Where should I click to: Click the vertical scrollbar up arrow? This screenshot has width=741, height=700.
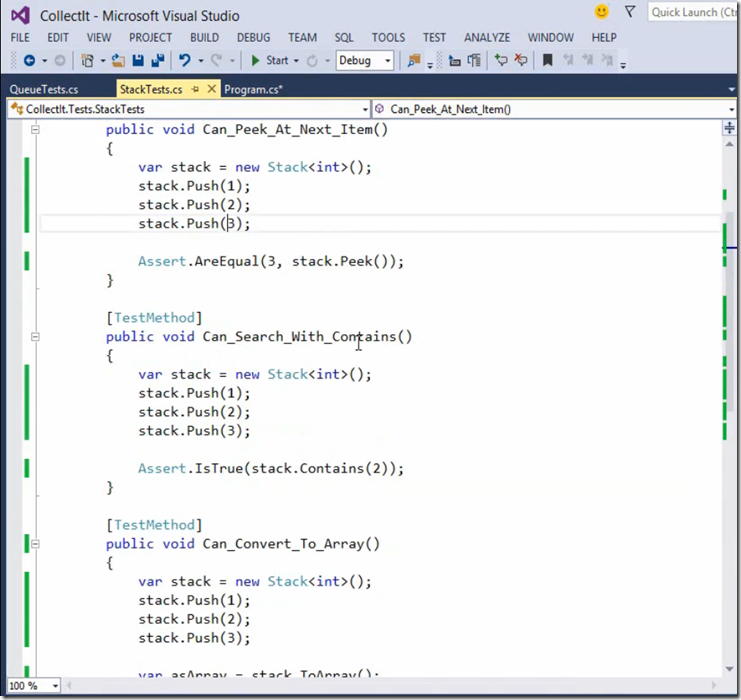point(730,145)
